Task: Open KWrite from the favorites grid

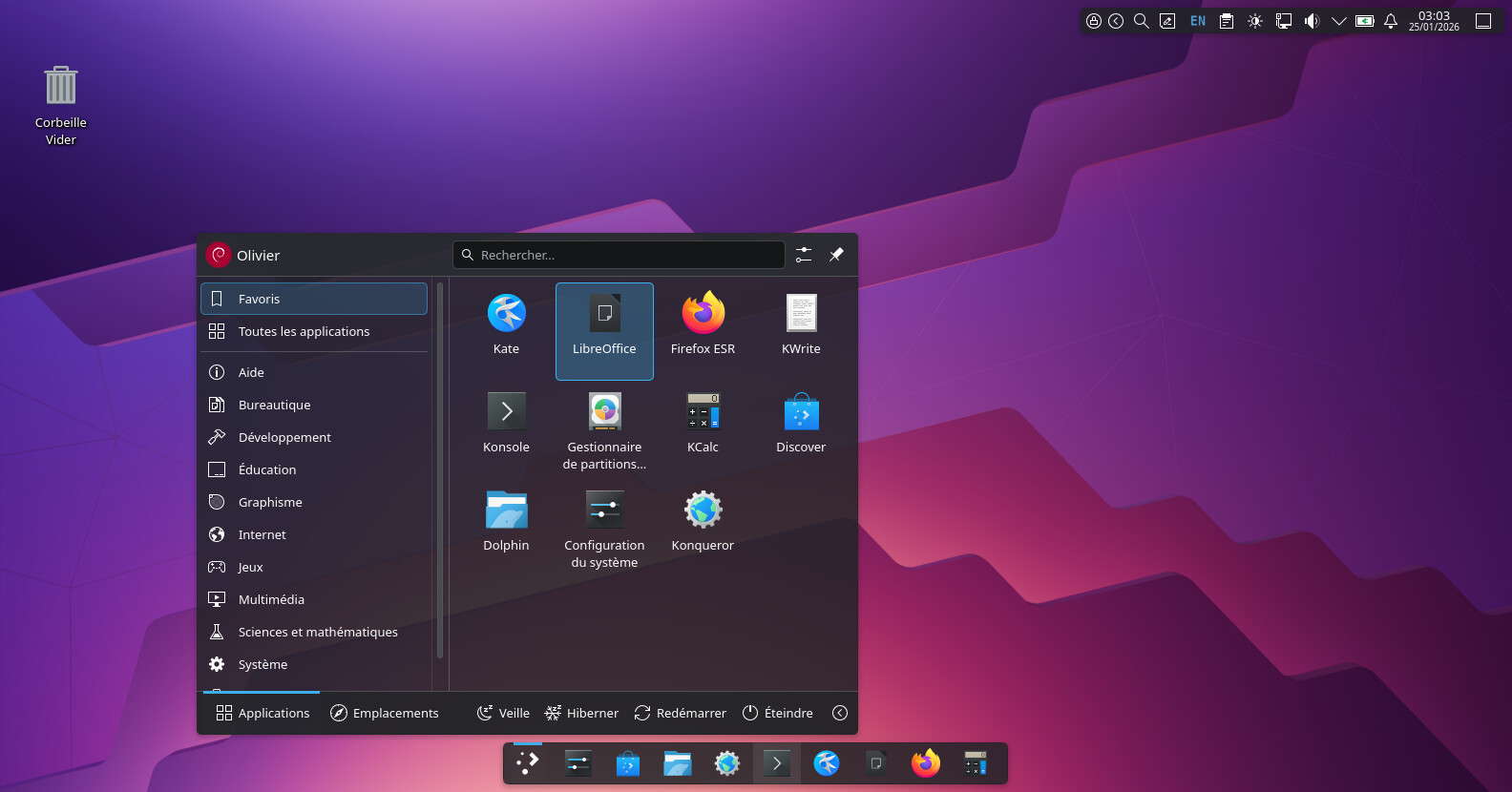Action: click(x=801, y=330)
